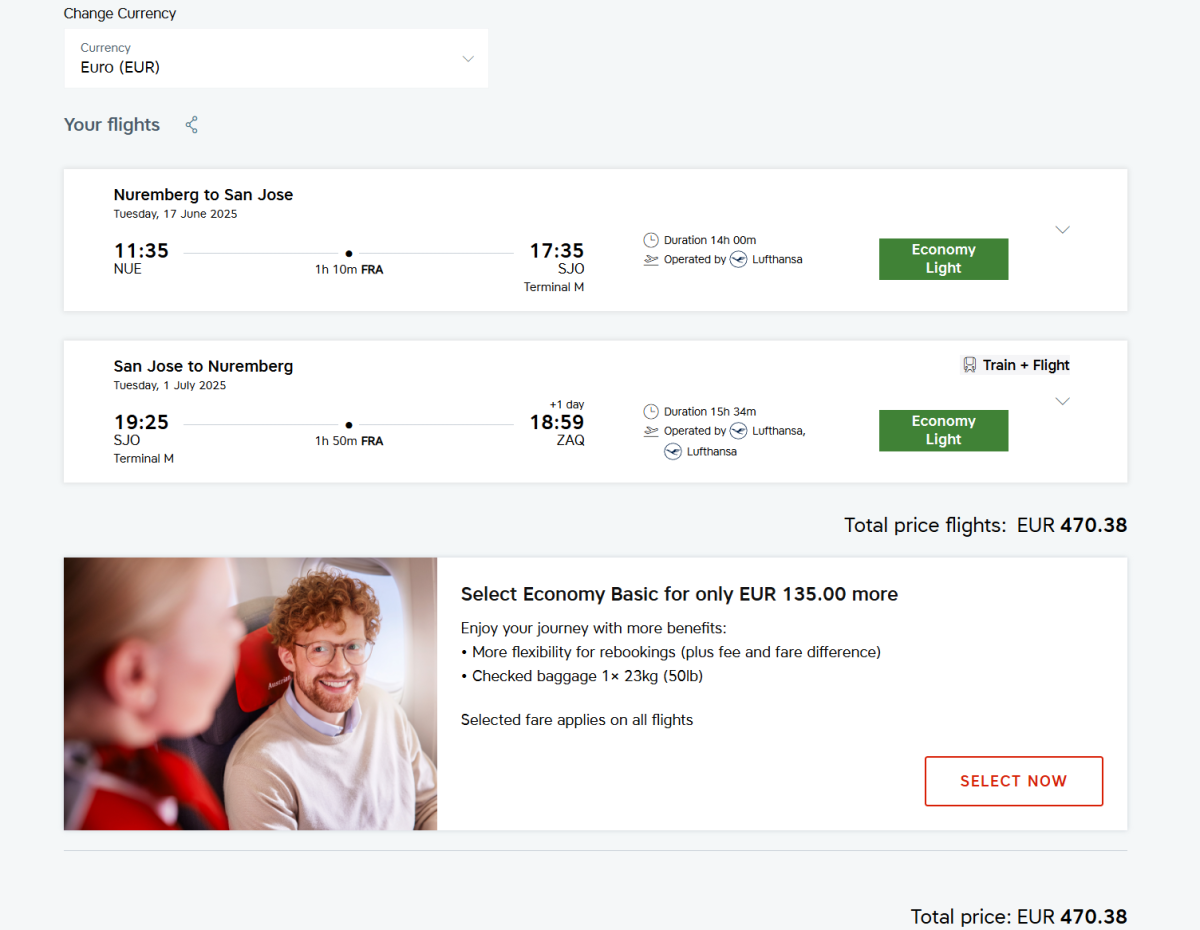Expand the San Jose to Nuremberg flight details

[1062, 402]
